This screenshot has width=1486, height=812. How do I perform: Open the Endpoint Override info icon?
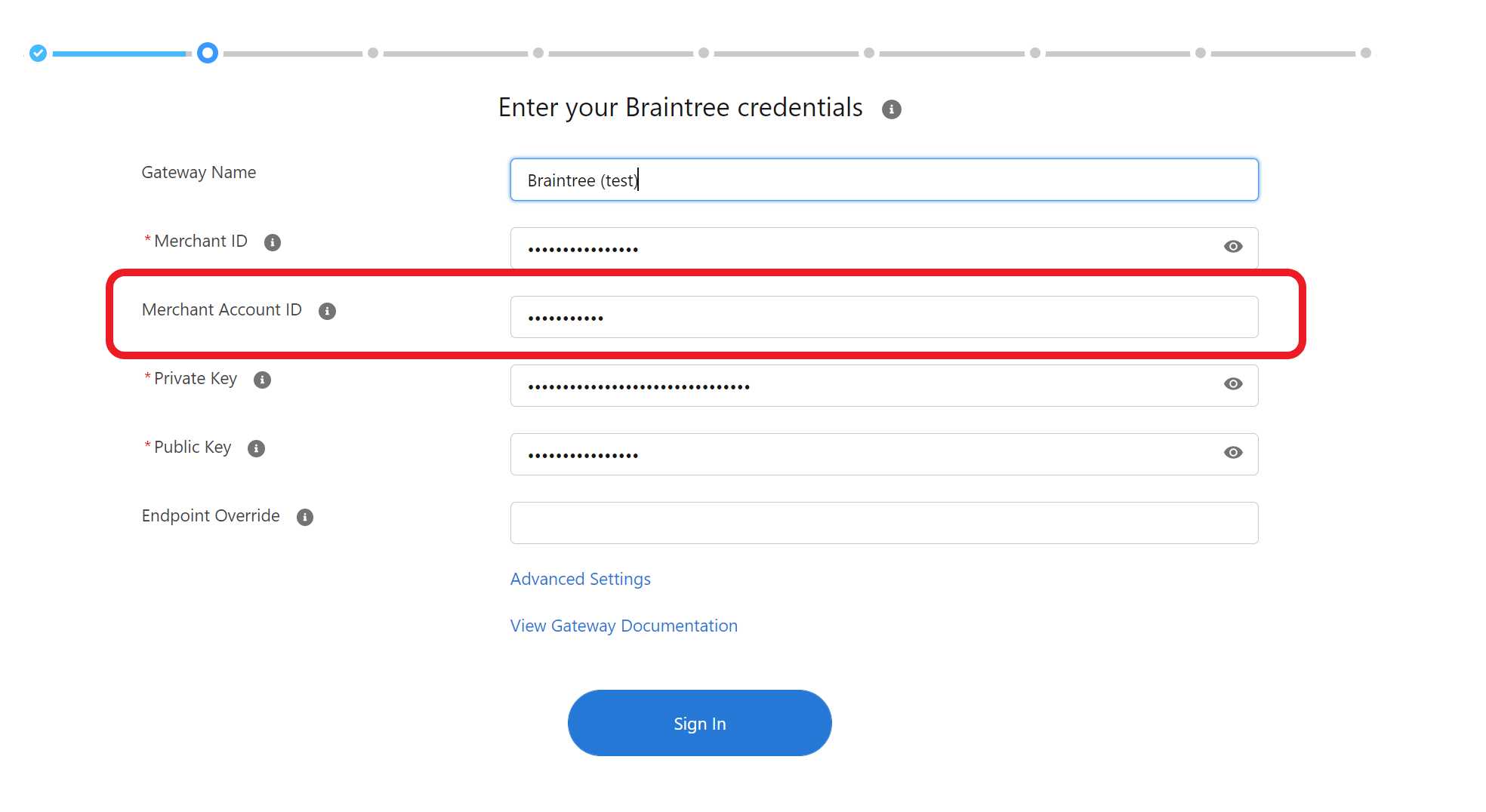coord(304,517)
